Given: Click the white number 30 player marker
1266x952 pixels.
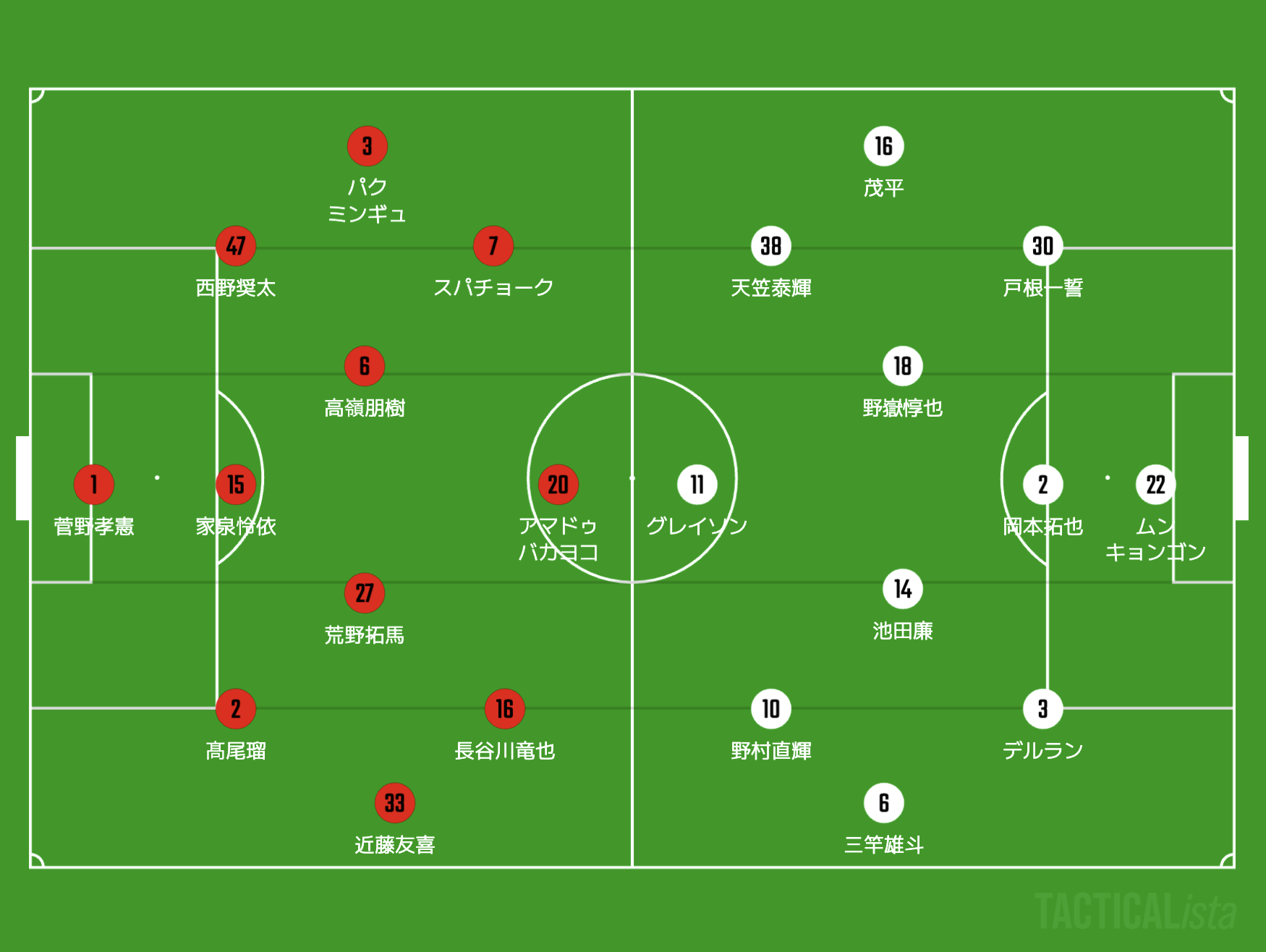Looking at the screenshot, I should pyautogui.click(x=1042, y=246).
